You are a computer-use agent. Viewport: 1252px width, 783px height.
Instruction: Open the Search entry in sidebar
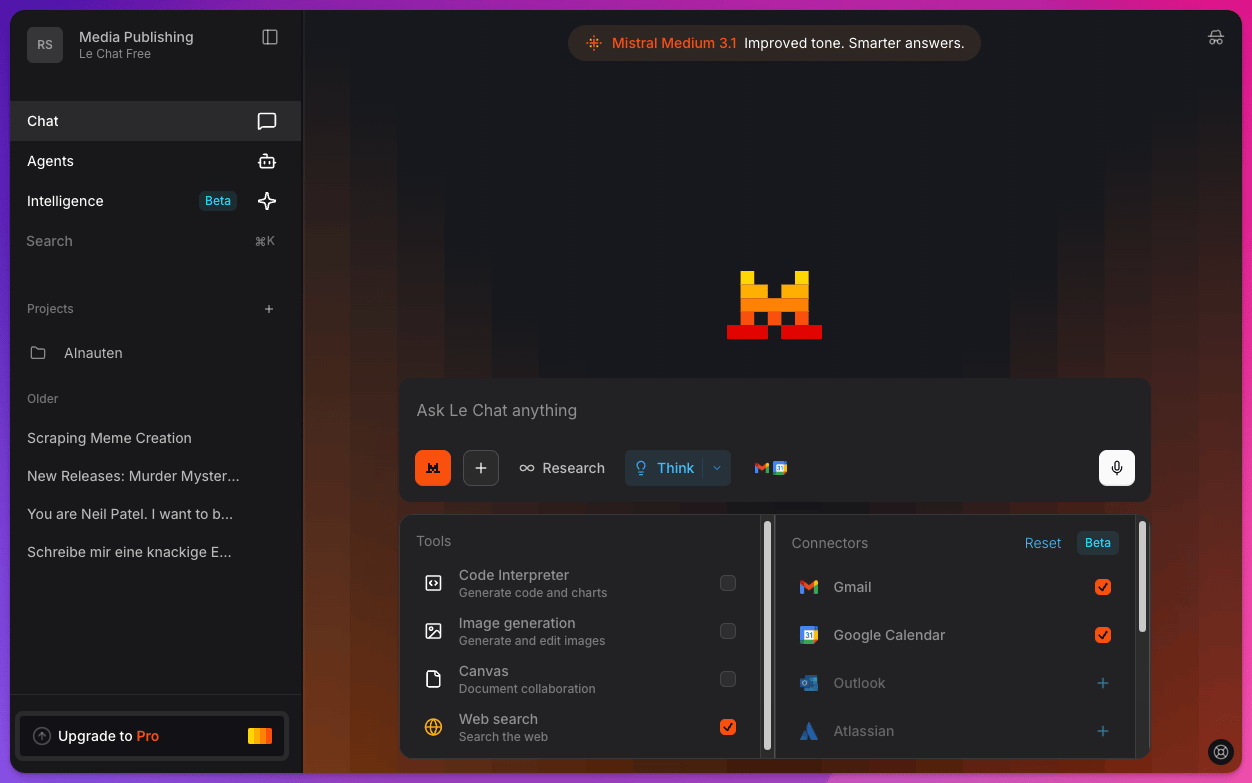155,241
